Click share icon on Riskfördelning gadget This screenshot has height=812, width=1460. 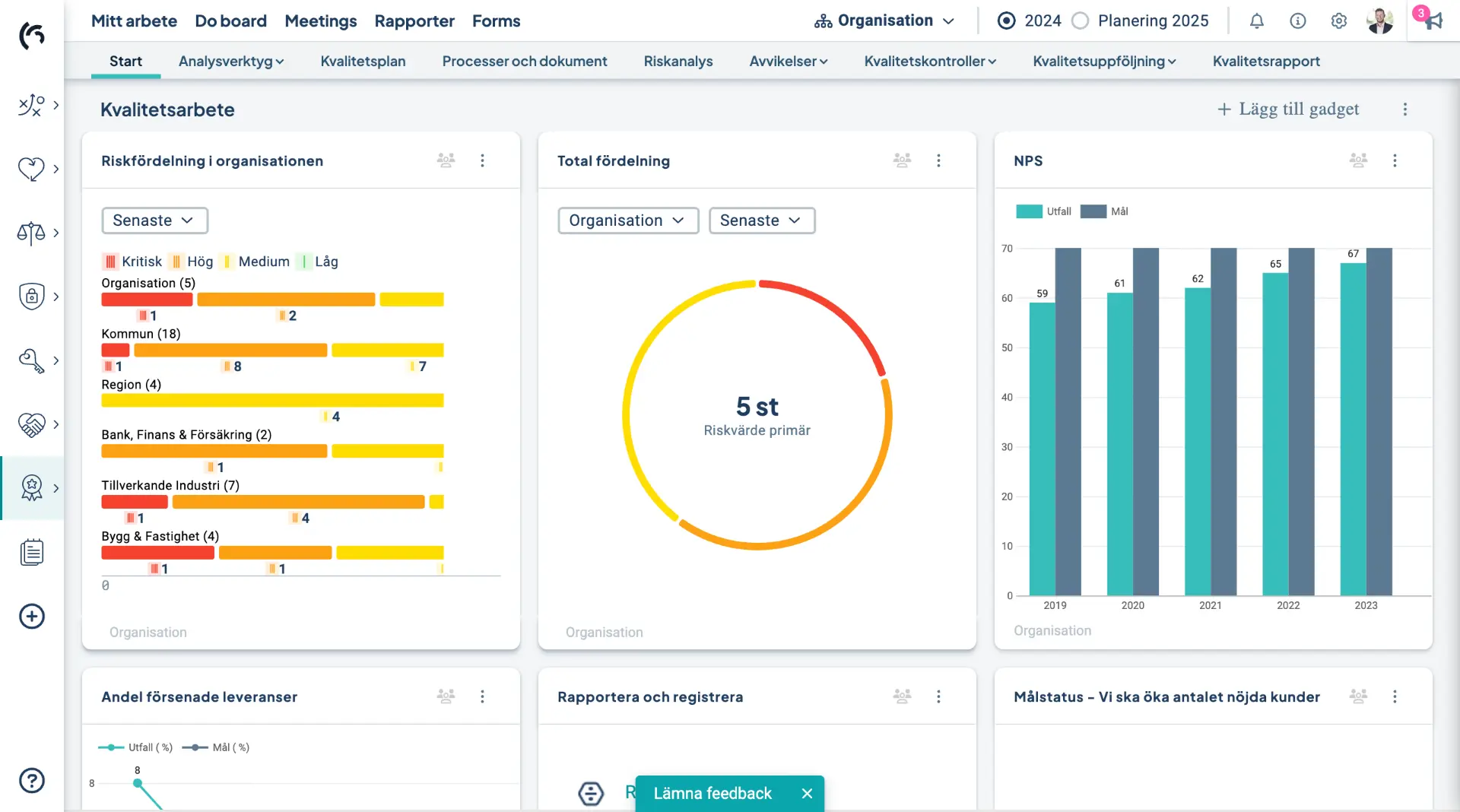coord(446,160)
